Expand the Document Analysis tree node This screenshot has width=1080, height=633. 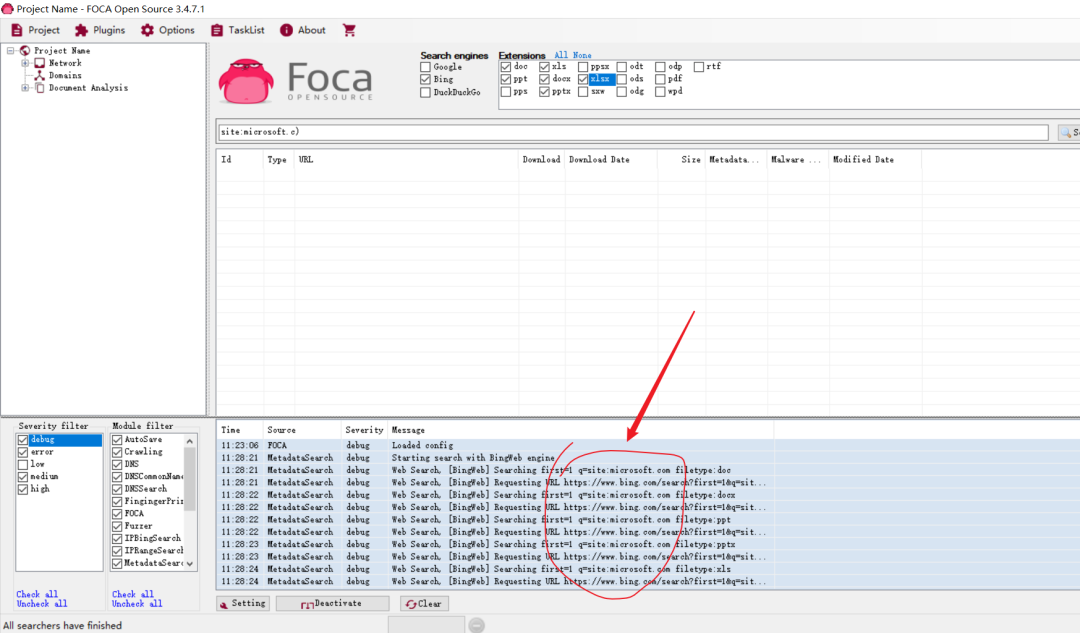tap(25, 87)
